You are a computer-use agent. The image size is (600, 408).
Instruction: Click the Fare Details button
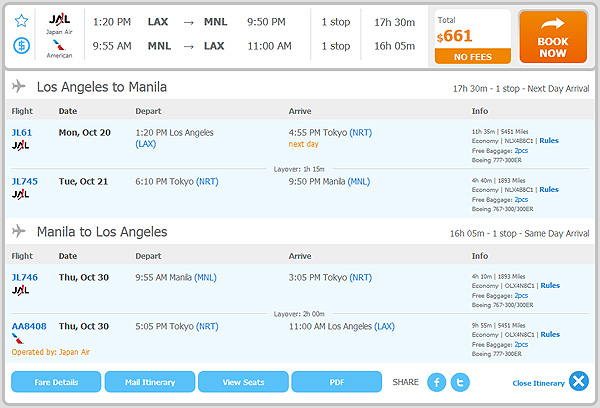[56, 382]
